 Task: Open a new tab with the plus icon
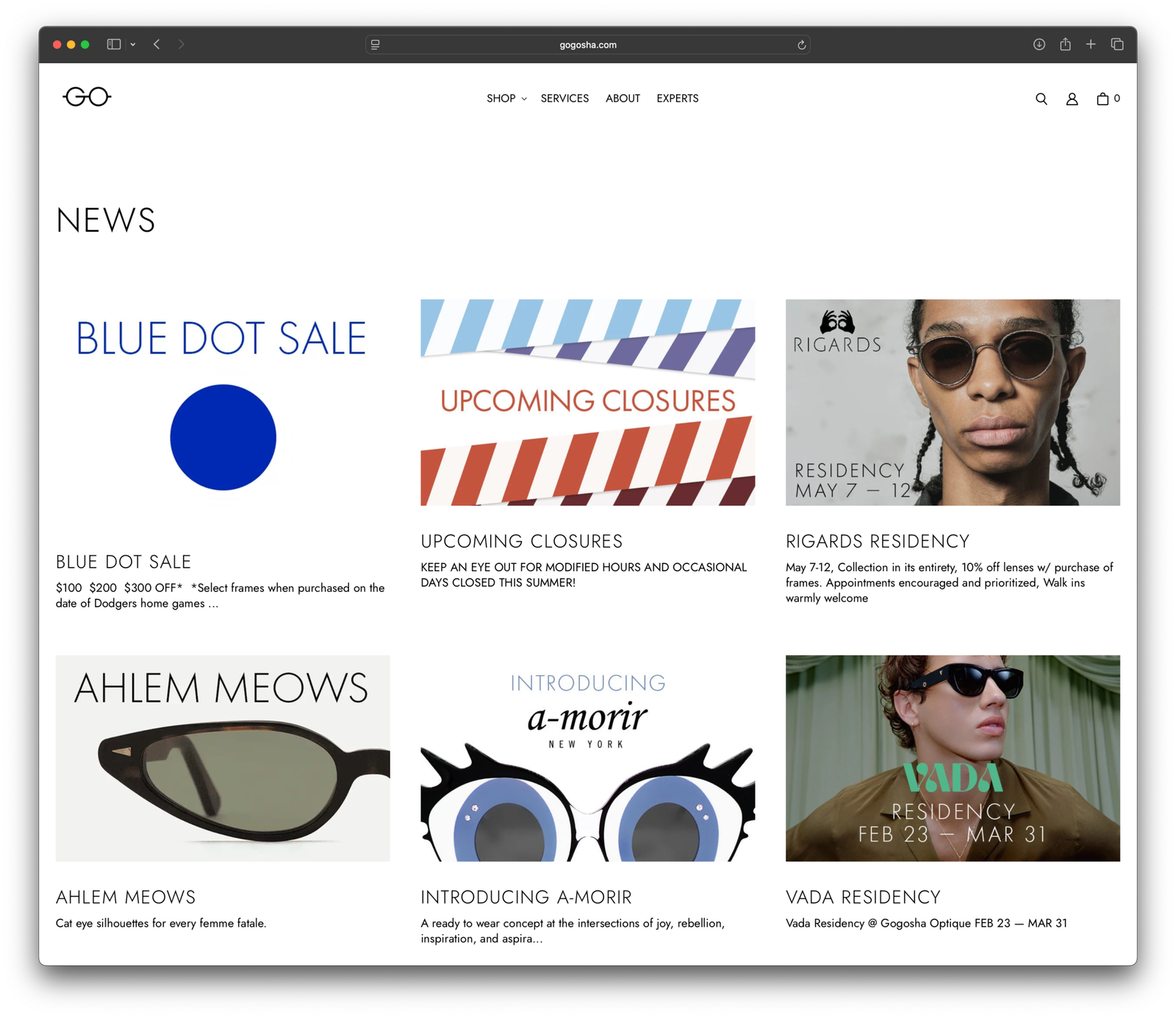tap(1091, 44)
